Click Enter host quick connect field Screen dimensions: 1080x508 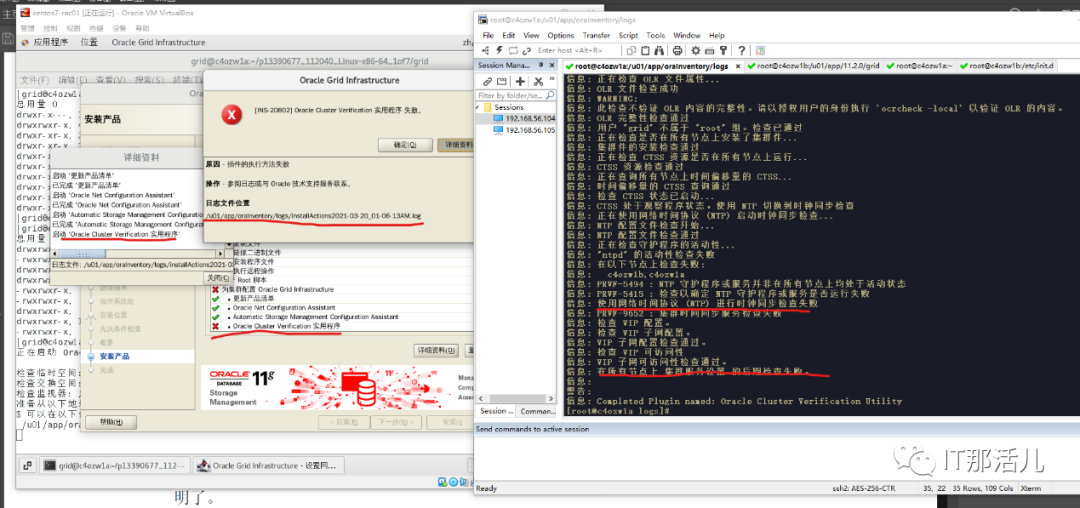coord(577,50)
